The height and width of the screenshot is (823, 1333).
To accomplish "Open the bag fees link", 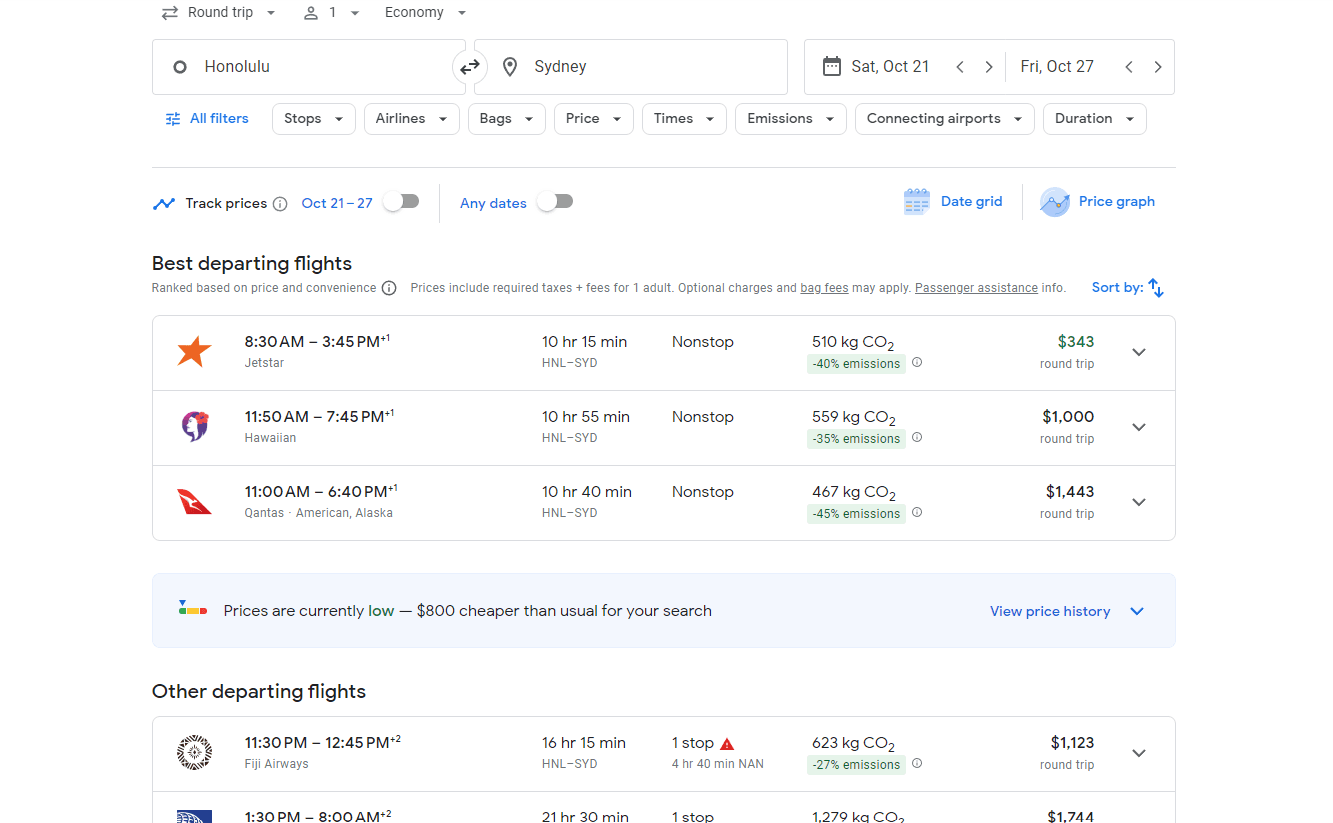I will (x=824, y=288).
